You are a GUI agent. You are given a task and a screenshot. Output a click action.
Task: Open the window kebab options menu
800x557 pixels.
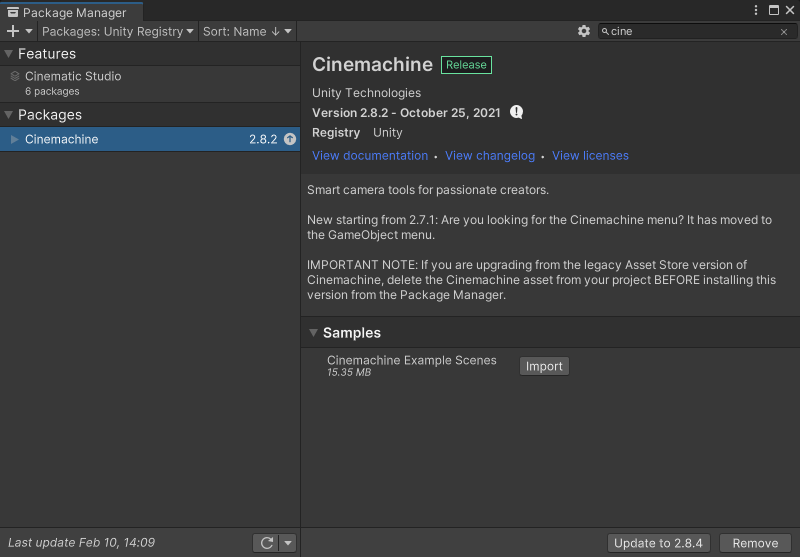(756, 10)
